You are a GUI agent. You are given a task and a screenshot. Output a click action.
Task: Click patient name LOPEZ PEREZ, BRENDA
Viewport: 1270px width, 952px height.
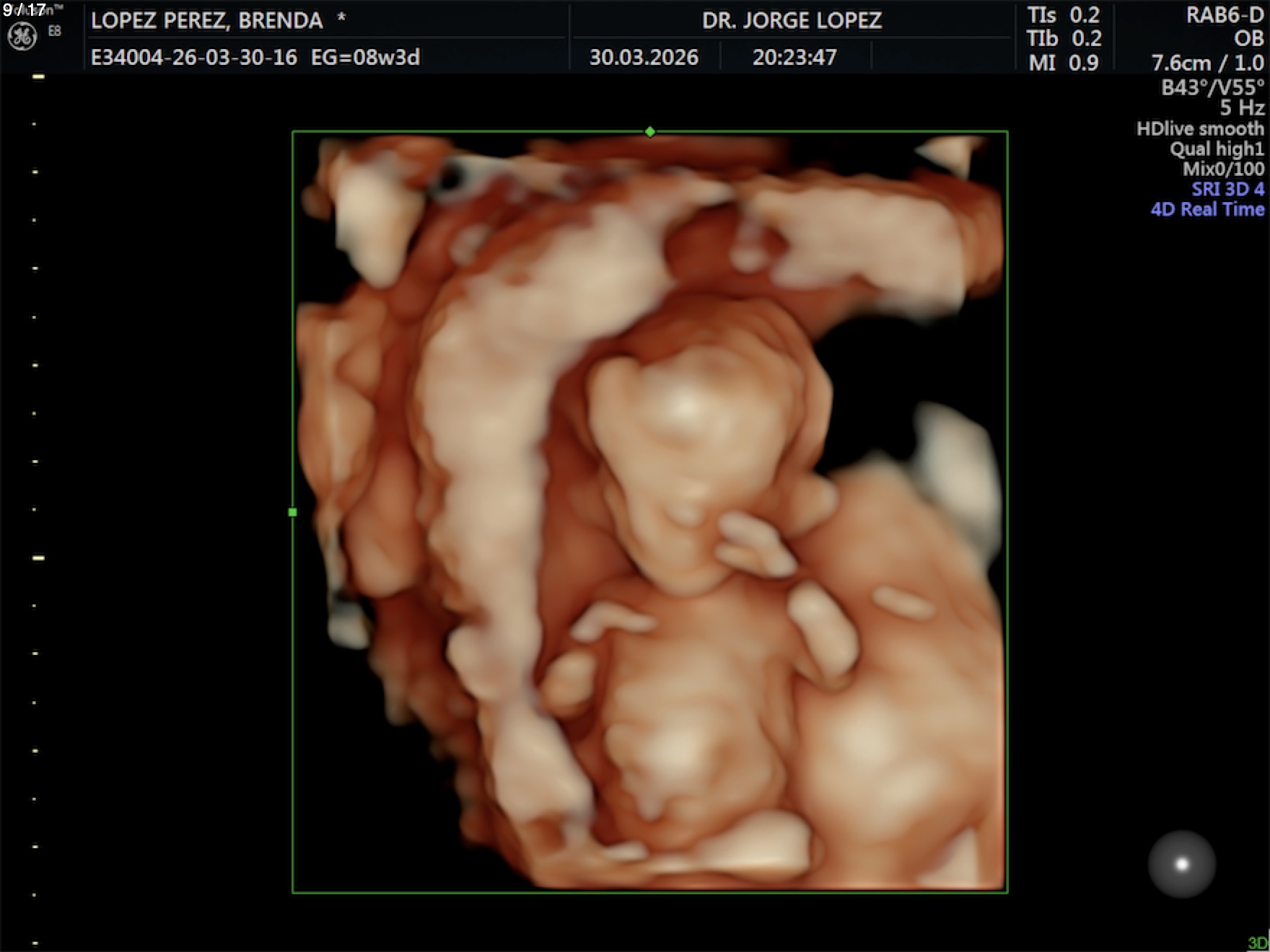[x=206, y=20]
